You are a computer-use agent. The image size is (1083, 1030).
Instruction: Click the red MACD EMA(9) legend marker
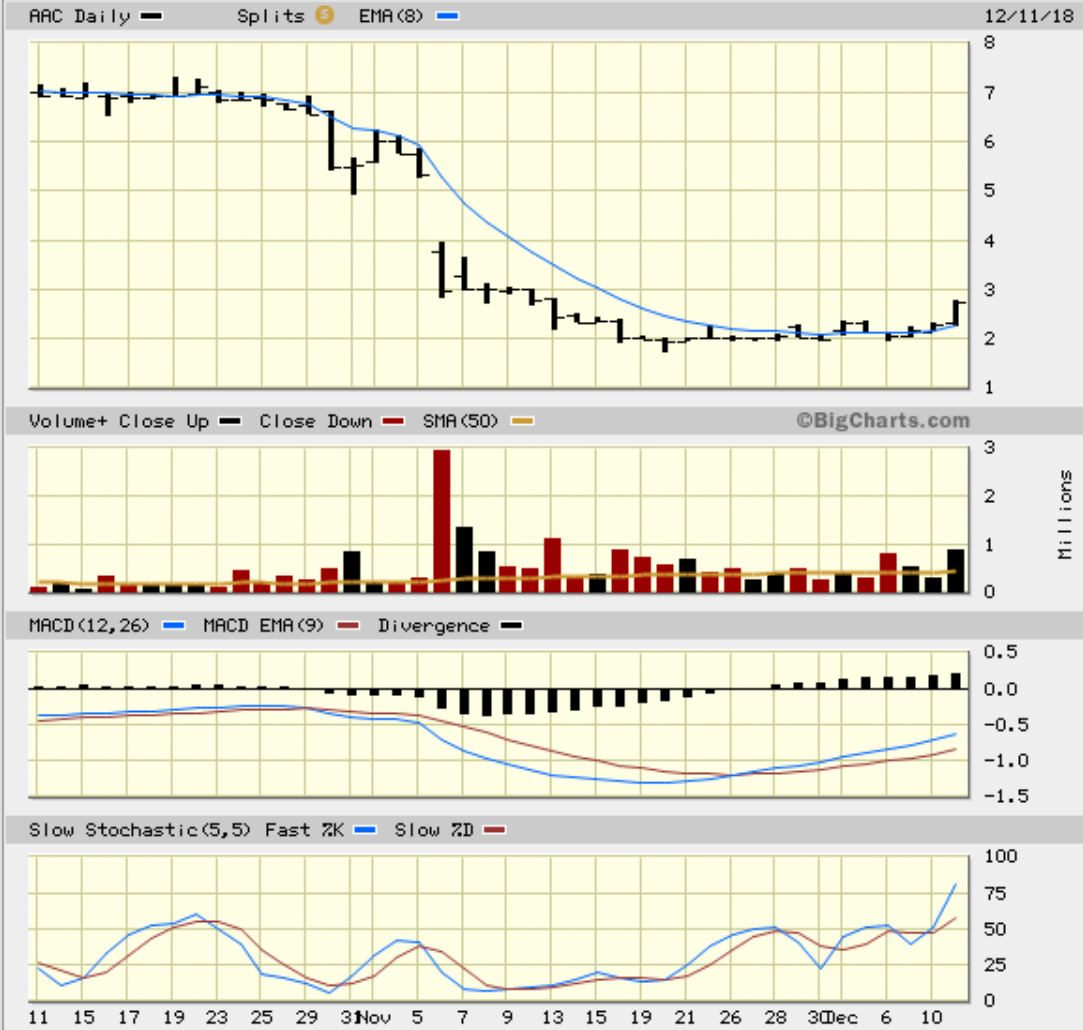[x=348, y=627]
